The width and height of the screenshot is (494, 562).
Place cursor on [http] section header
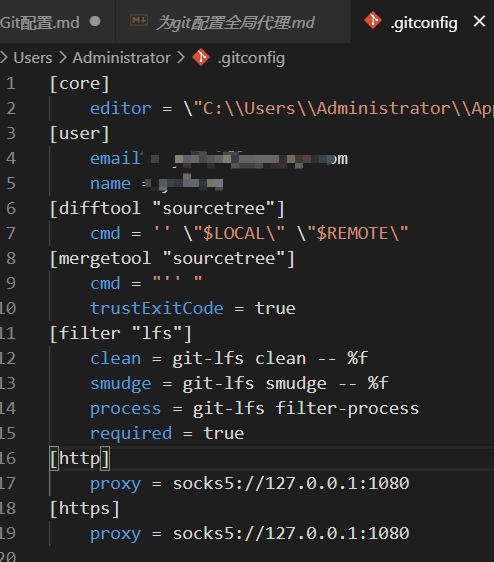point(80,458)
